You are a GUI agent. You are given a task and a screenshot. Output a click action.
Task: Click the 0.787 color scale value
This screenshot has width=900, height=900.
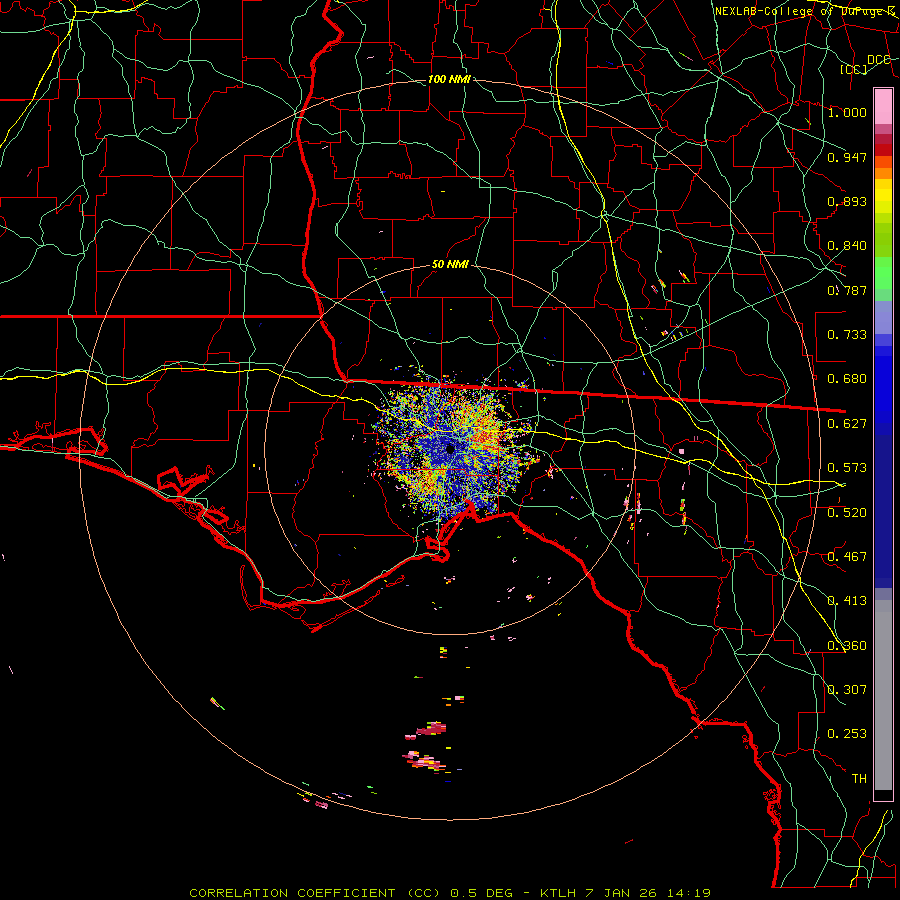847,290
